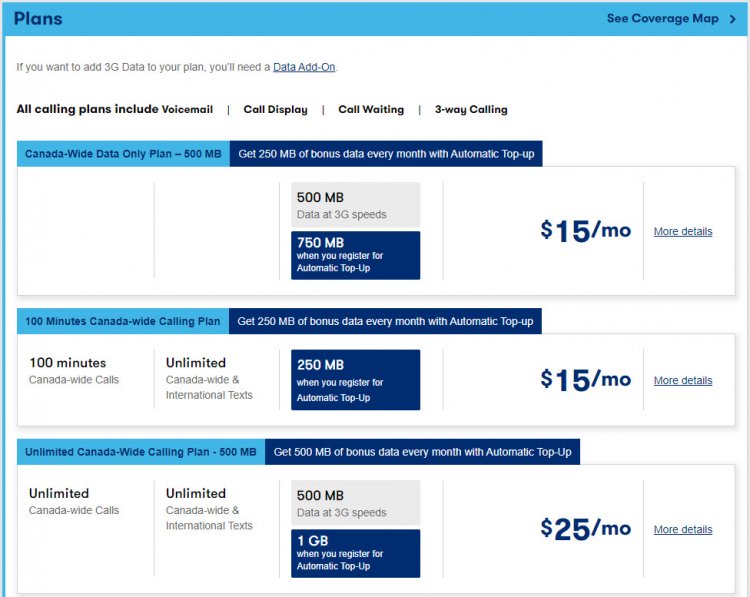This screenshot has height=597, width=750.
Task: Open More details for 100 Minutes plan
Action: tap(683, 381)
